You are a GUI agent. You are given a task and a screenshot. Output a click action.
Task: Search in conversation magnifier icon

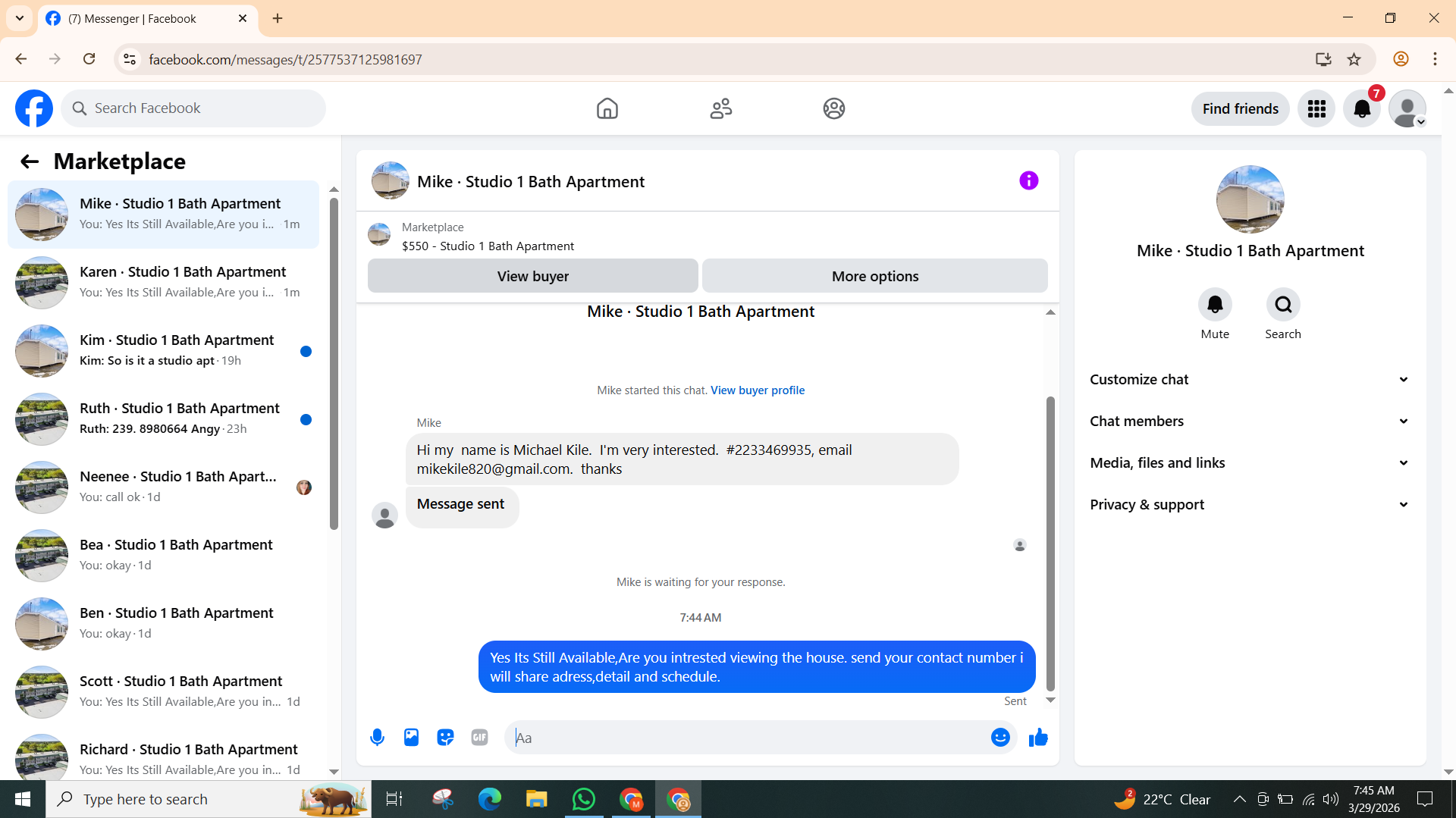(1283, 304)
